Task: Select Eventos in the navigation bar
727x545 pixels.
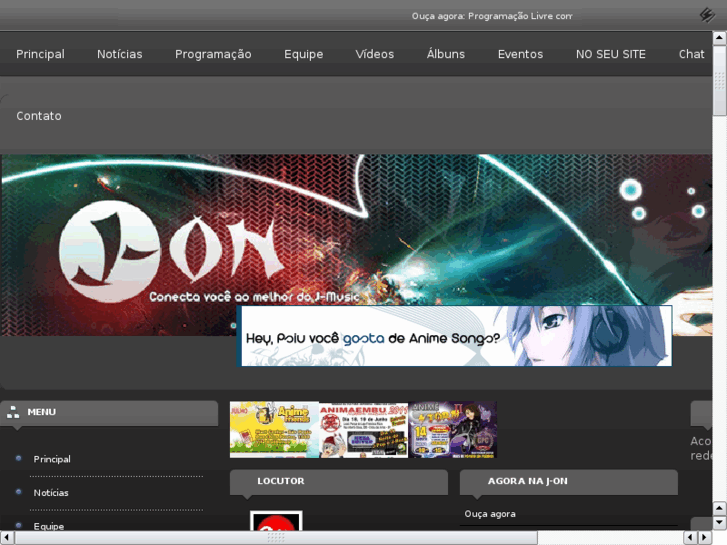Action: (x=520, y=54)
